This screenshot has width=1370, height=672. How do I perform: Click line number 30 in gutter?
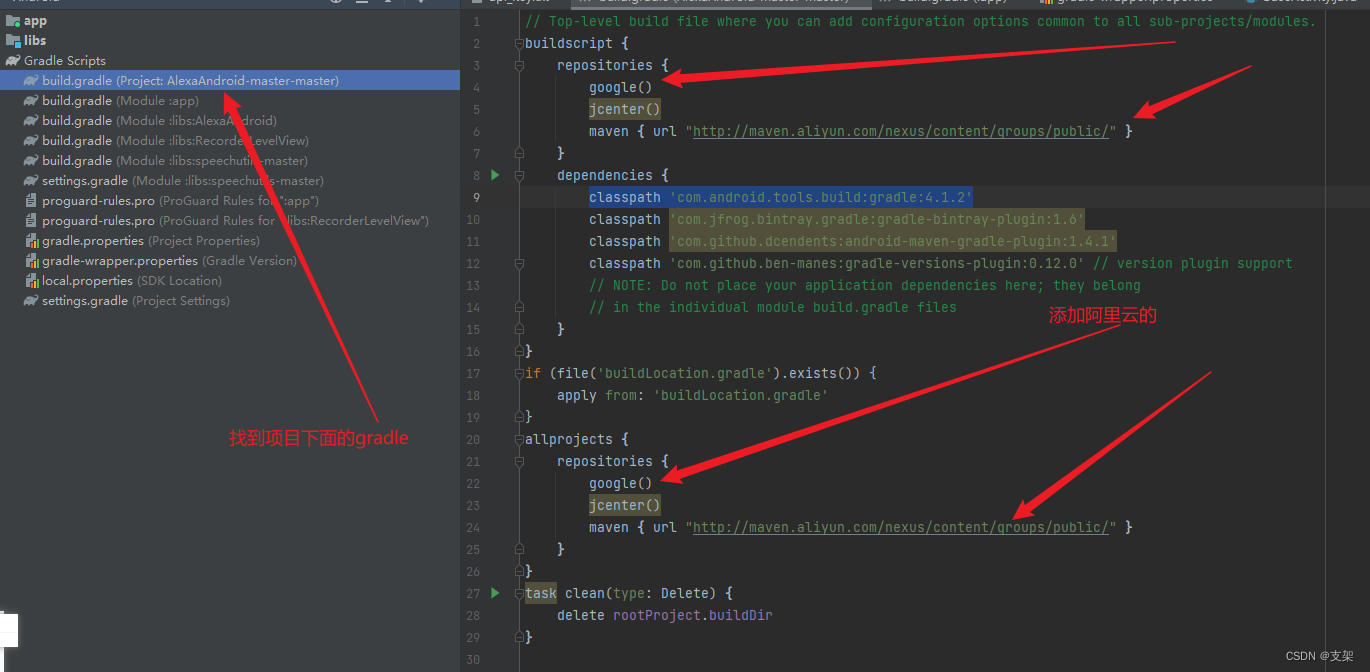pyautogui.click(x=473, y=659)
